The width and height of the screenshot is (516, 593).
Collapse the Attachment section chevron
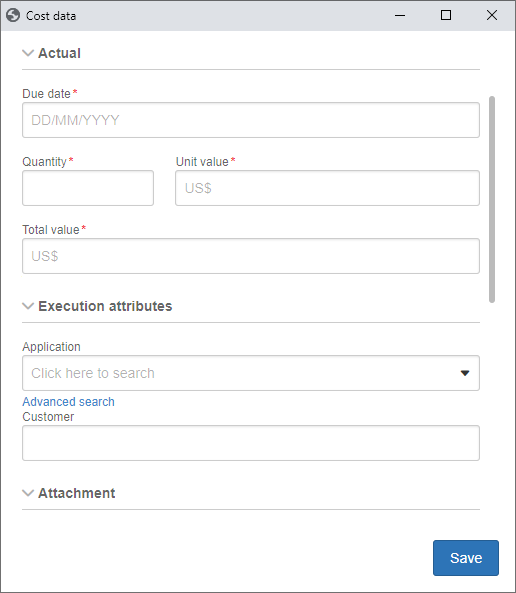28,493
